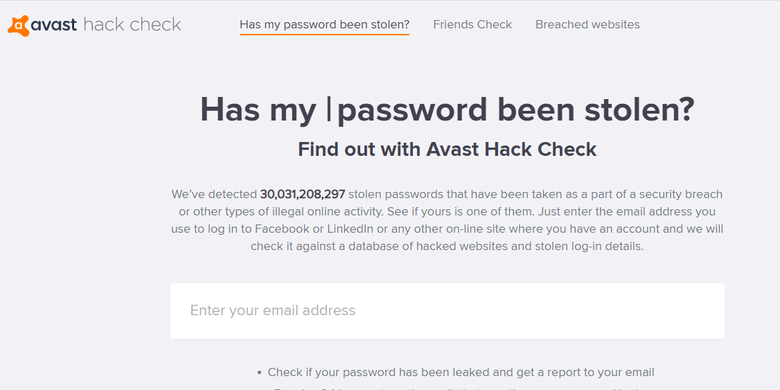Open 'Has my password been stolen?' tab
The height and width of the screenshot is (390, 780).
324,24
